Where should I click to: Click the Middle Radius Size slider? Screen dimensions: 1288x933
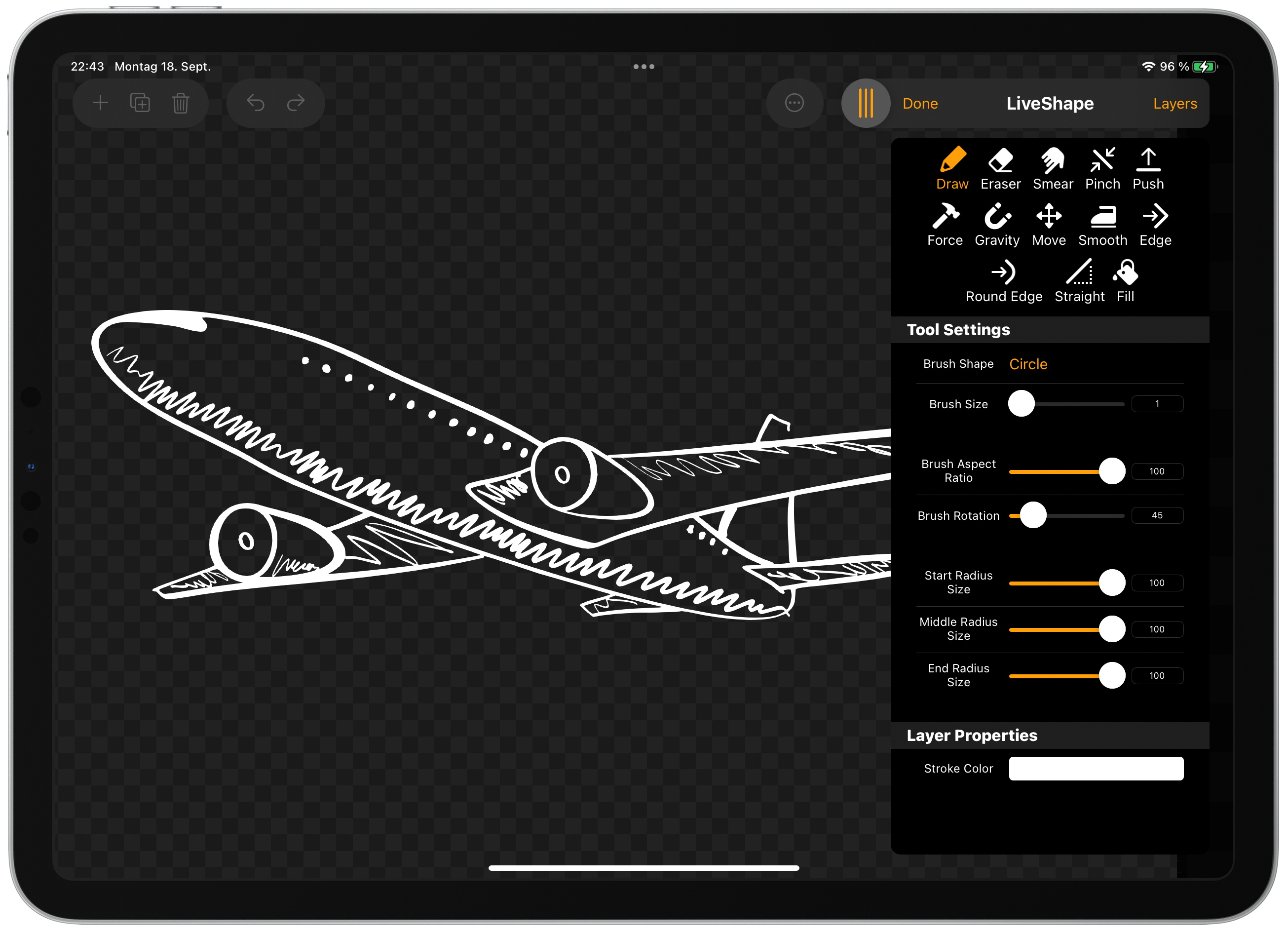[x=1066, y=629]
